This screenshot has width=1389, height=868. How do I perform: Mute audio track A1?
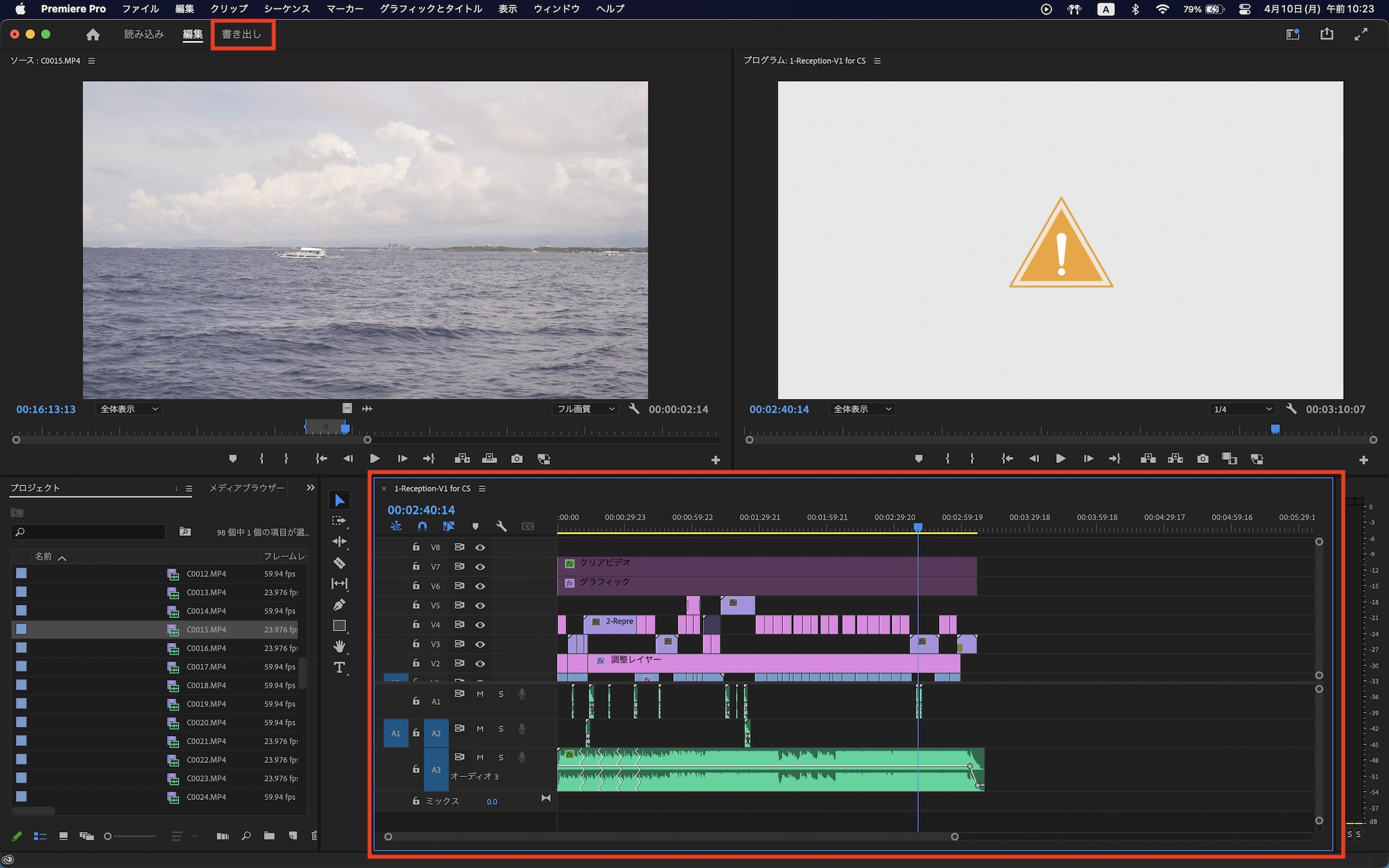pyautogui.click(x=480, y=694)
